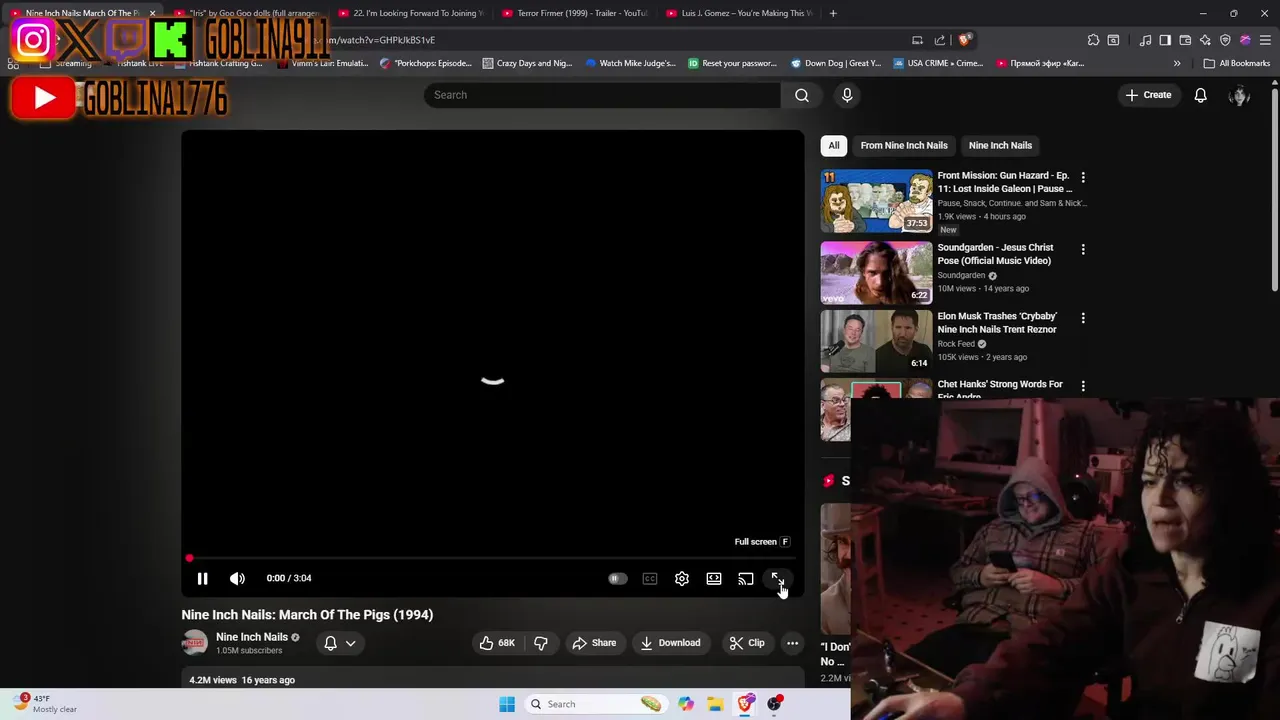
Task: Open Front Mission Gun Hazard video thumbnail
Action: (x=877, y=201)
